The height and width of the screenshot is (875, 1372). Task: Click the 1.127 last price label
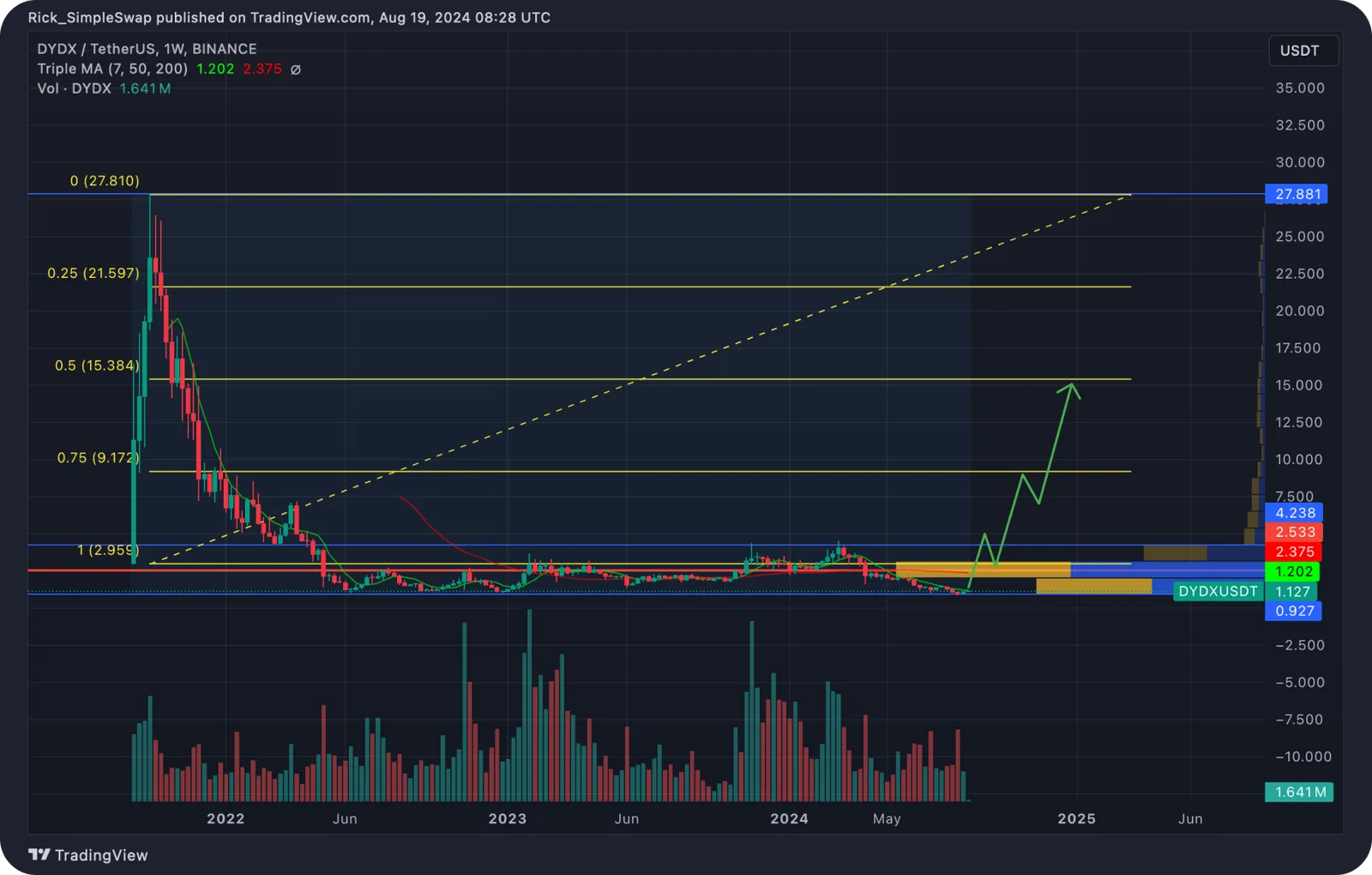(x=1292, y=591)
